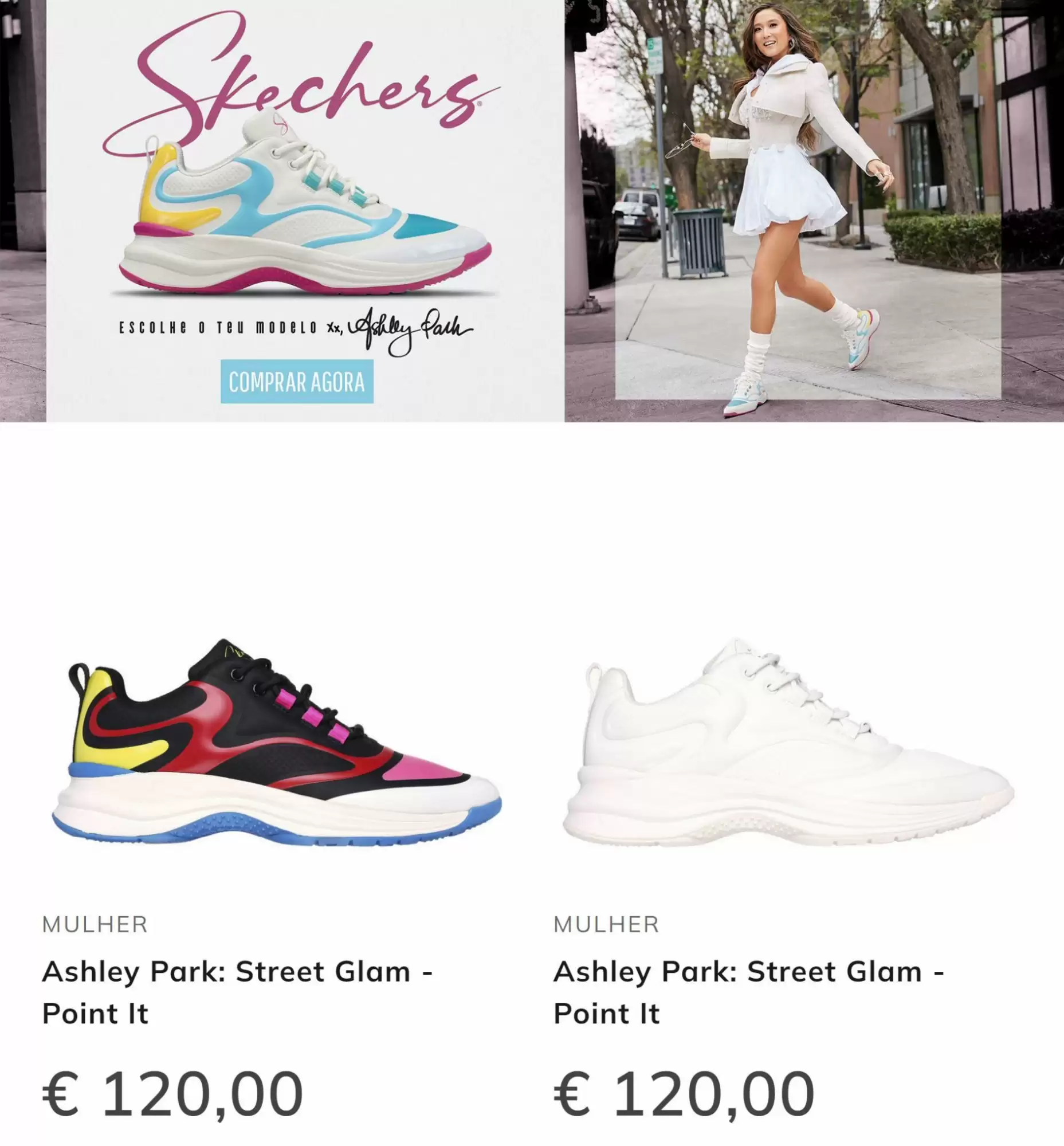1064x1146 pixels.
Task: Click the COMPRAR AGORA button
Action: tap(297, 381)
